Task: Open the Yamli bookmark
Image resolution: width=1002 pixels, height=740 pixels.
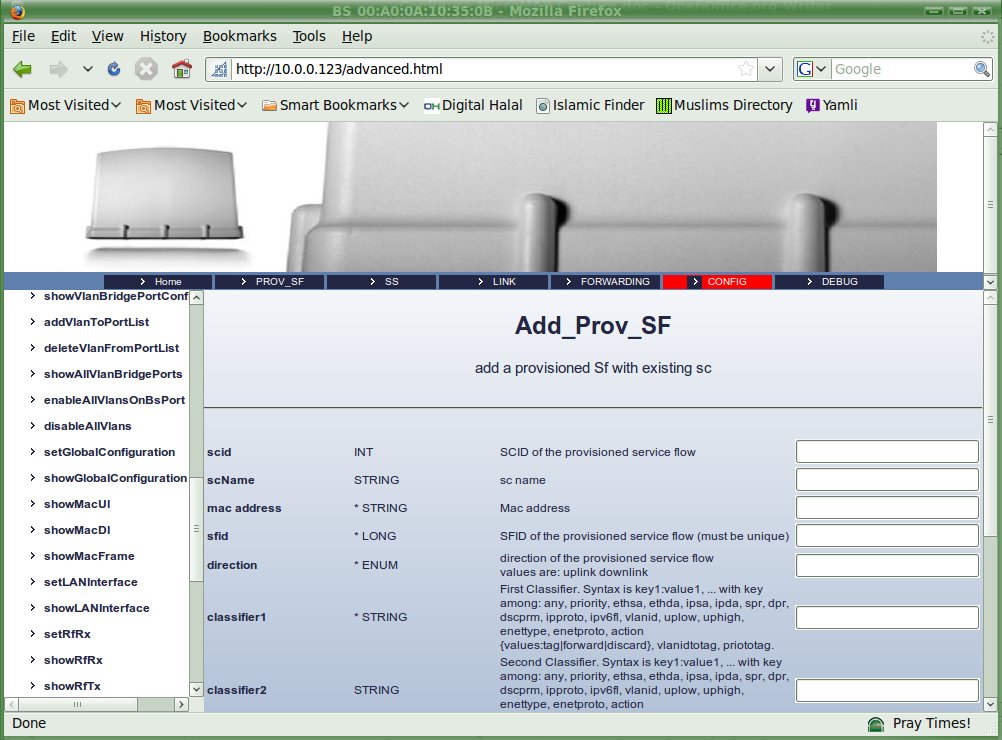Action: 831,105
